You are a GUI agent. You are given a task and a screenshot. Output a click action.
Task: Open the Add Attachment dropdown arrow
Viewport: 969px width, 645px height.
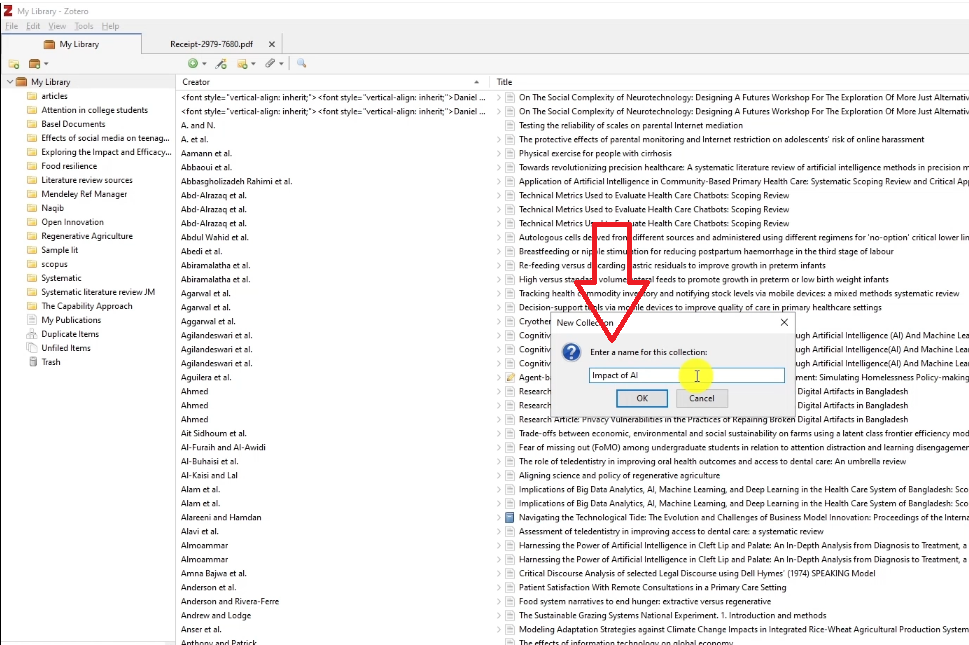pos(281,64)
